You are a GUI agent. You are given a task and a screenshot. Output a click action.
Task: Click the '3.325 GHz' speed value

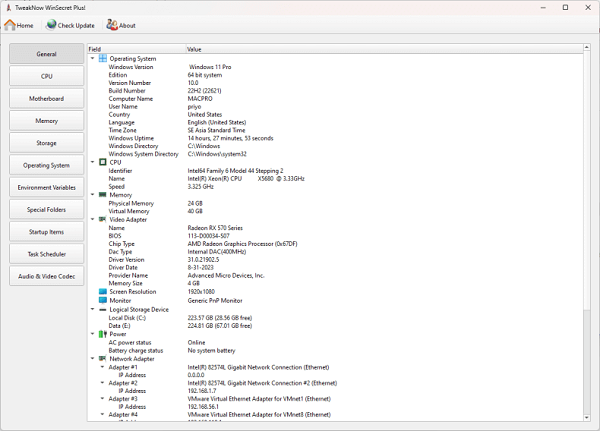click(201, 186)
